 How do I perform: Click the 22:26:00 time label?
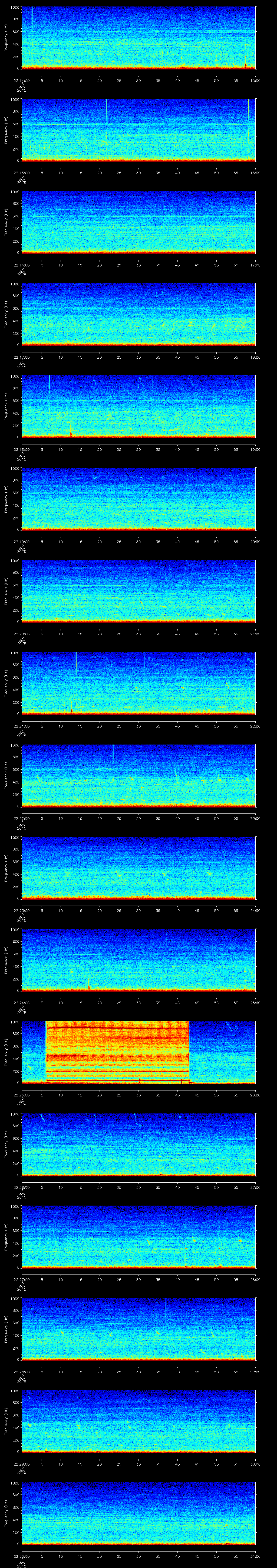[x=21, y=1187]
